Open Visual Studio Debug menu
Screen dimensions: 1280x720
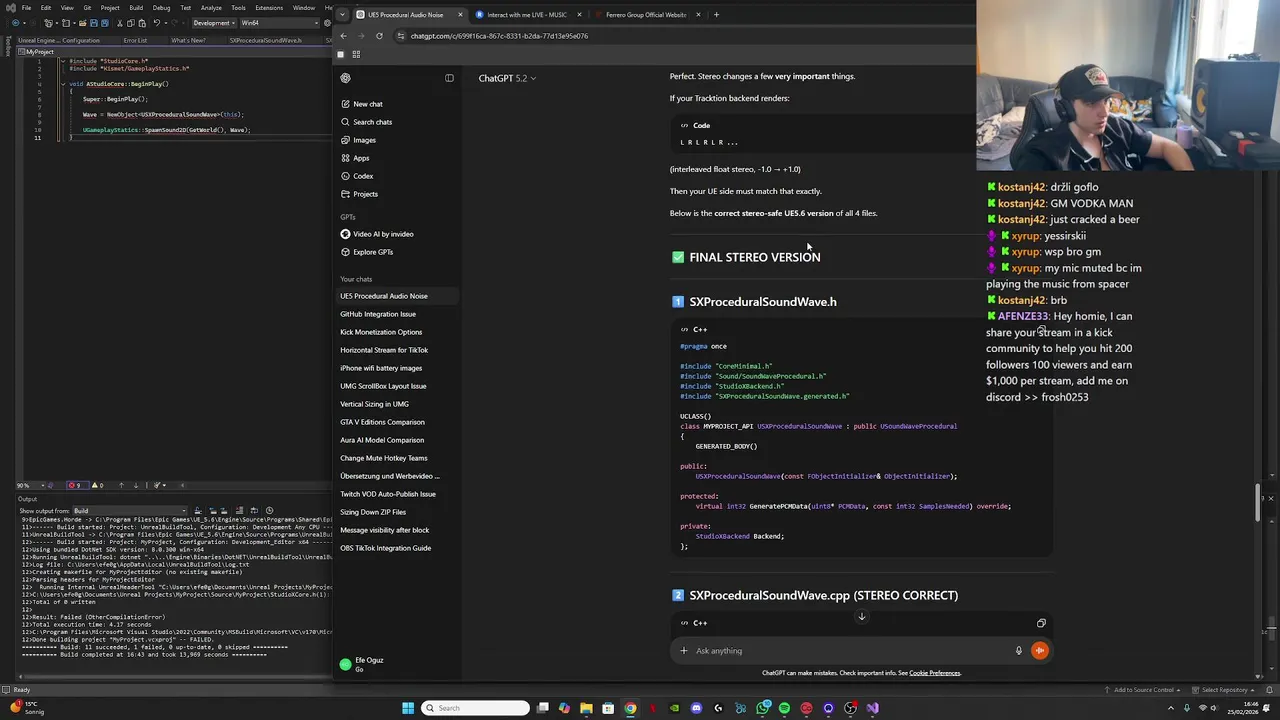161,7
